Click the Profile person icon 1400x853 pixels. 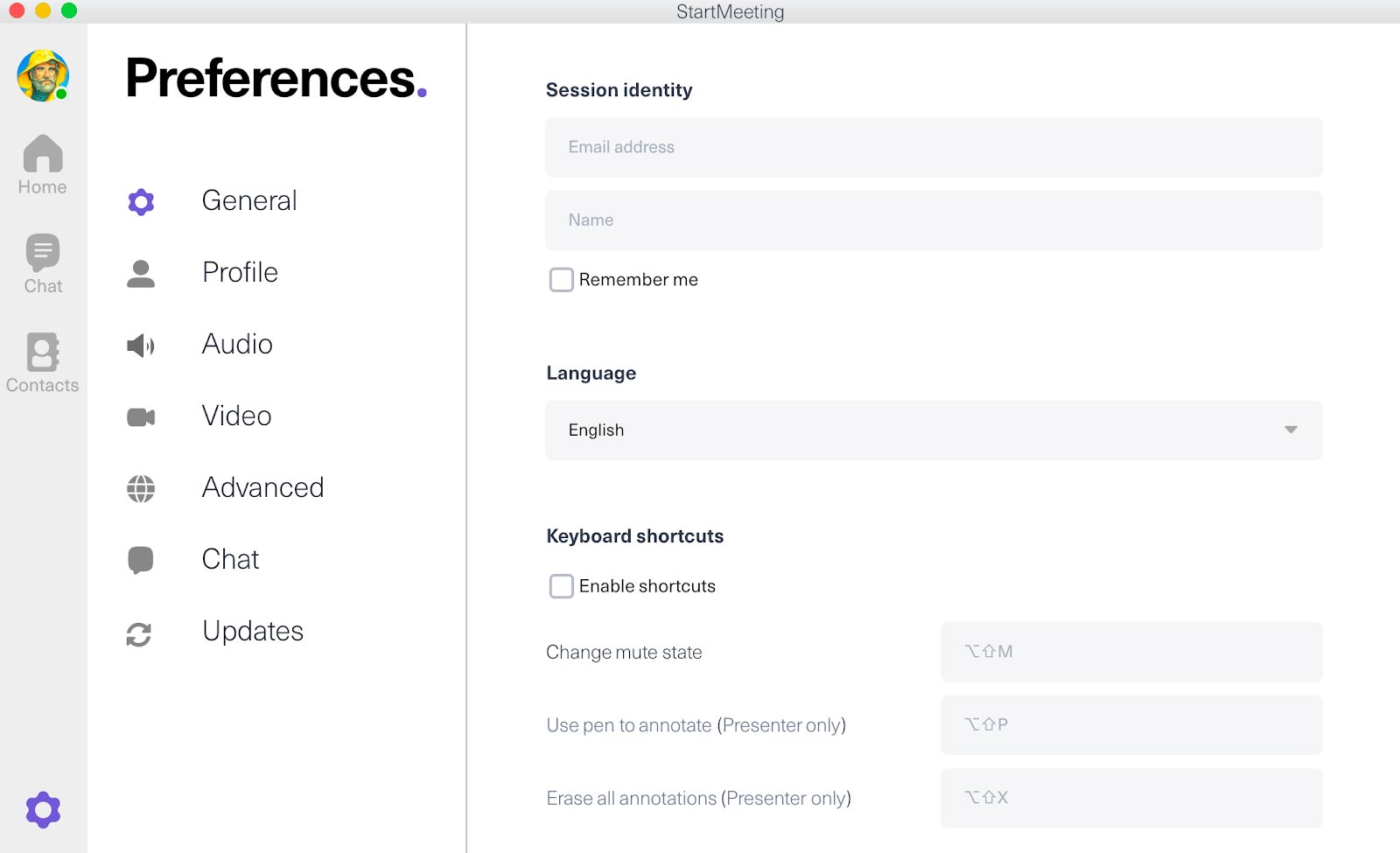[140, 272]
